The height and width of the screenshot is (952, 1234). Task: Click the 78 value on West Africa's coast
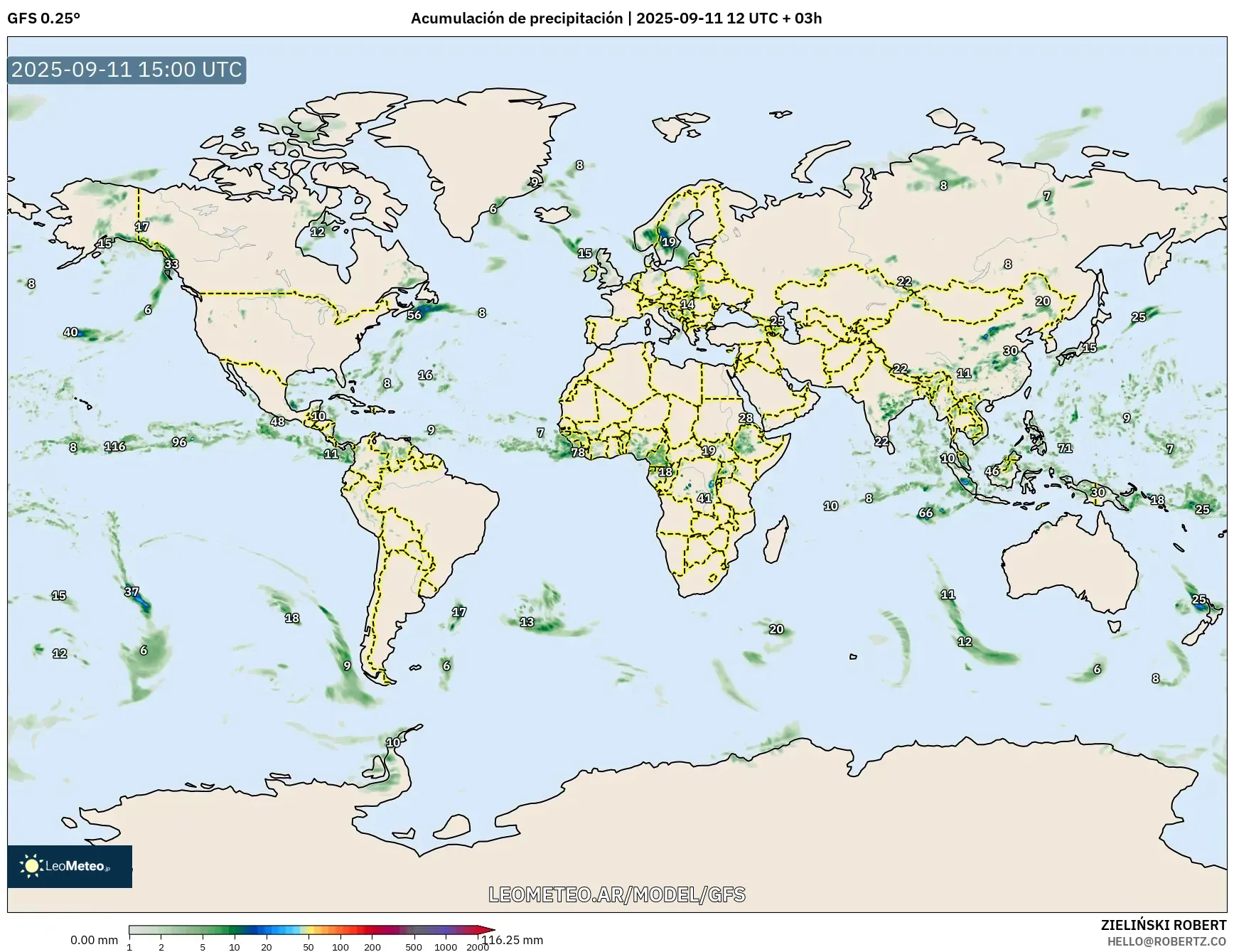pyautogui.click(x=578, y=452)
